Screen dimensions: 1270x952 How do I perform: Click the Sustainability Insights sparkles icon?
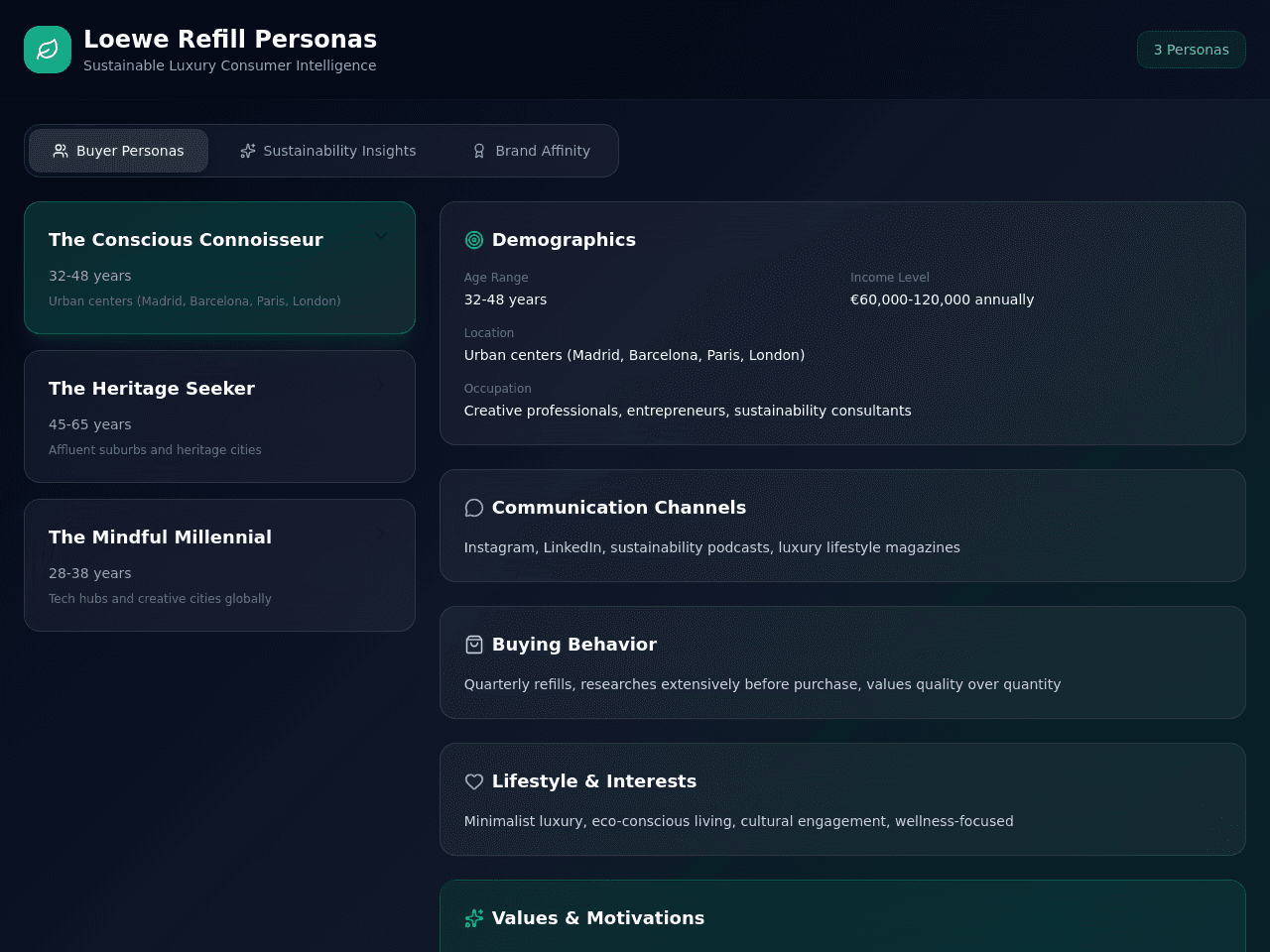[x=248, y=151]
